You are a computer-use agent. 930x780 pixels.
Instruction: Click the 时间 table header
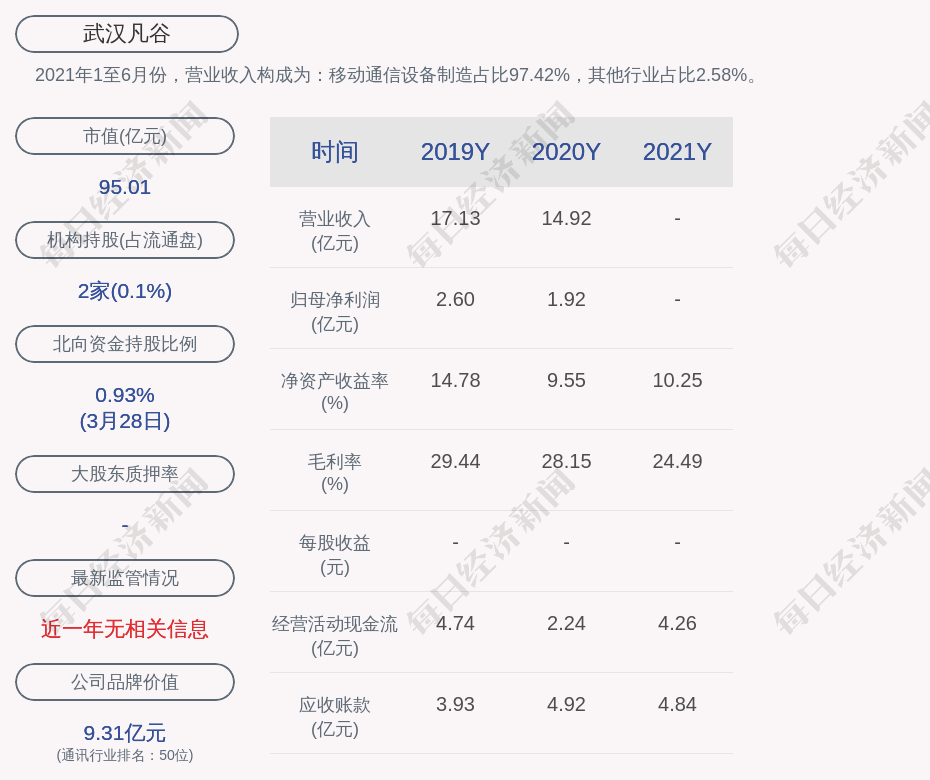[x=334, y=152]
